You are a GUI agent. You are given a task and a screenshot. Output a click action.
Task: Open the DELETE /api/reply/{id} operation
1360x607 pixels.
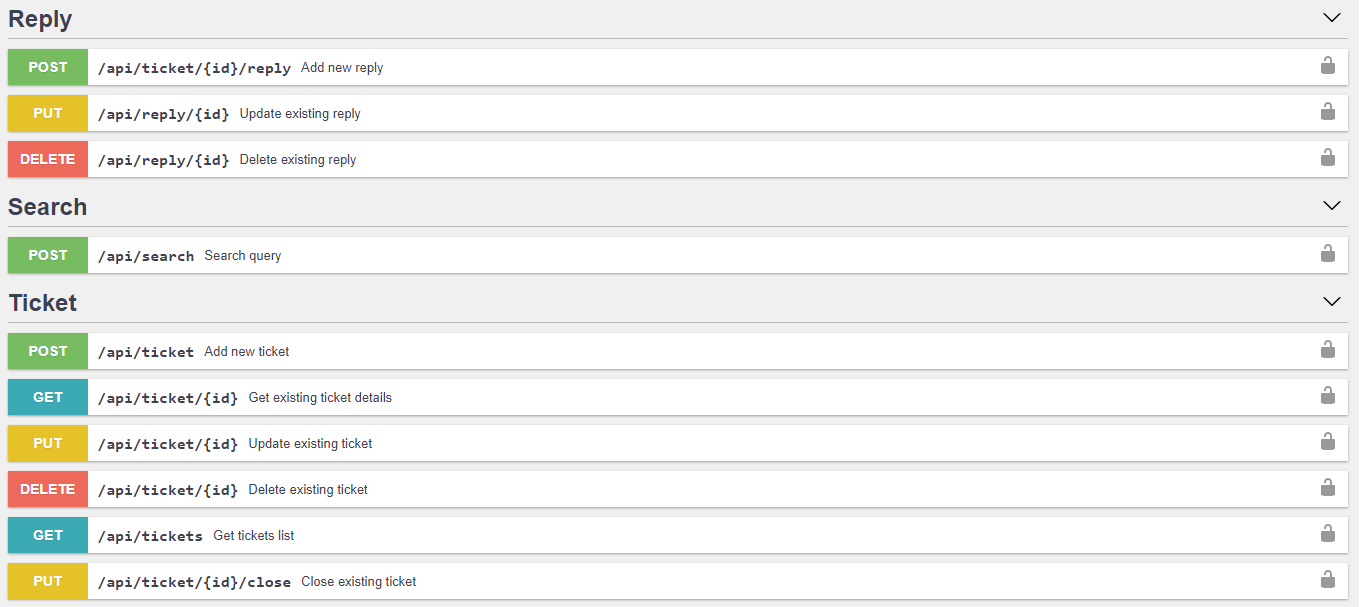point(678,159)
